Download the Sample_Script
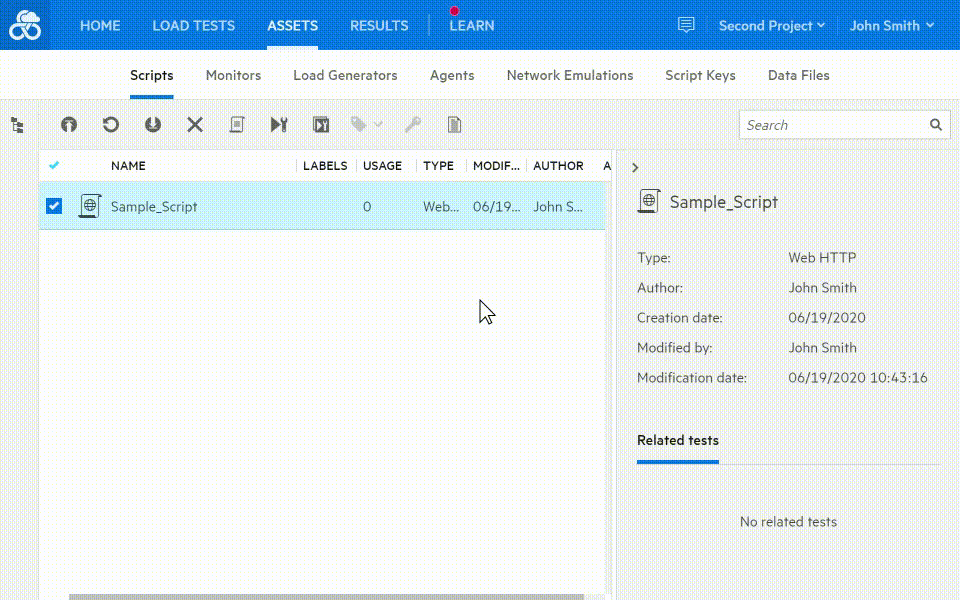This screenshot has width=960, height=600. pyautogui.click(x=152, y=124)
